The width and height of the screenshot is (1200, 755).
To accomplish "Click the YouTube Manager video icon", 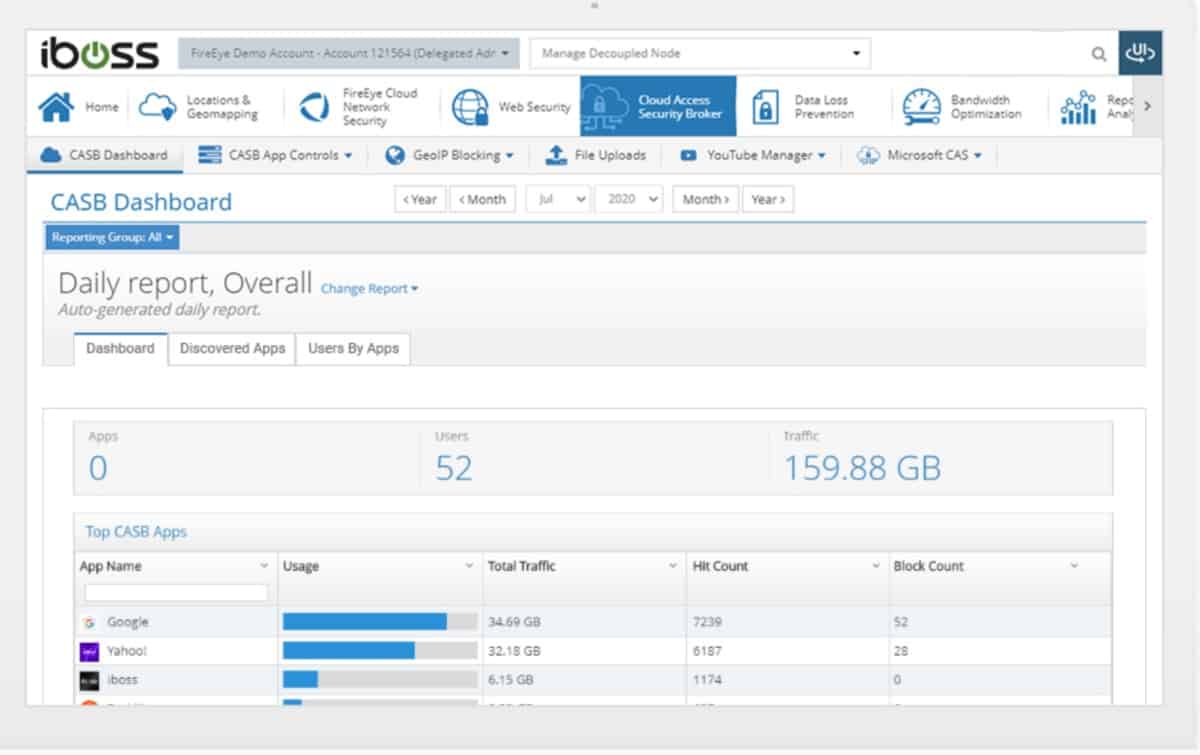I will 688,156.
